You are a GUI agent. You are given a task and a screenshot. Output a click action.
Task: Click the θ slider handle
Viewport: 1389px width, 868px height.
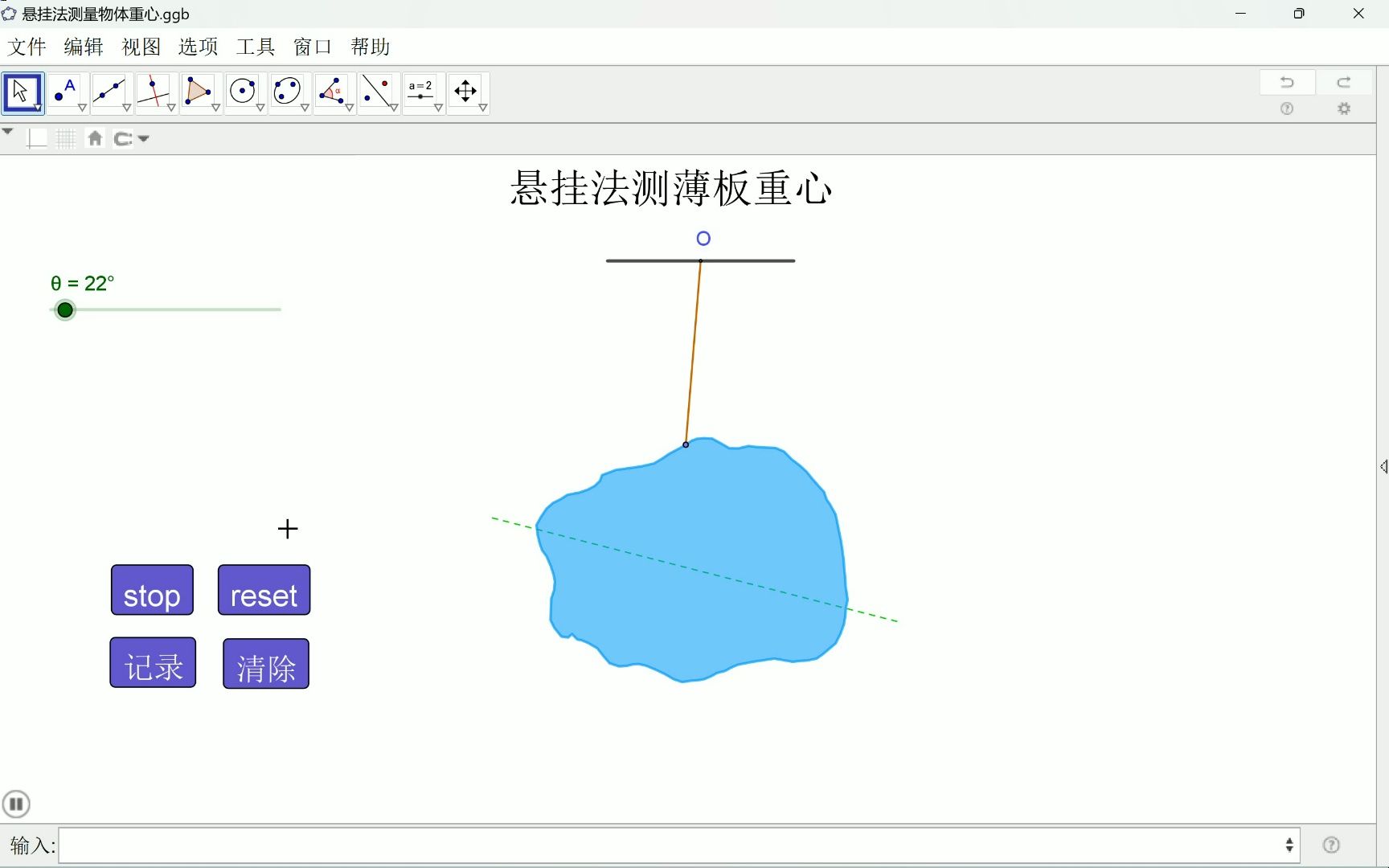click(x=64, y=309)
